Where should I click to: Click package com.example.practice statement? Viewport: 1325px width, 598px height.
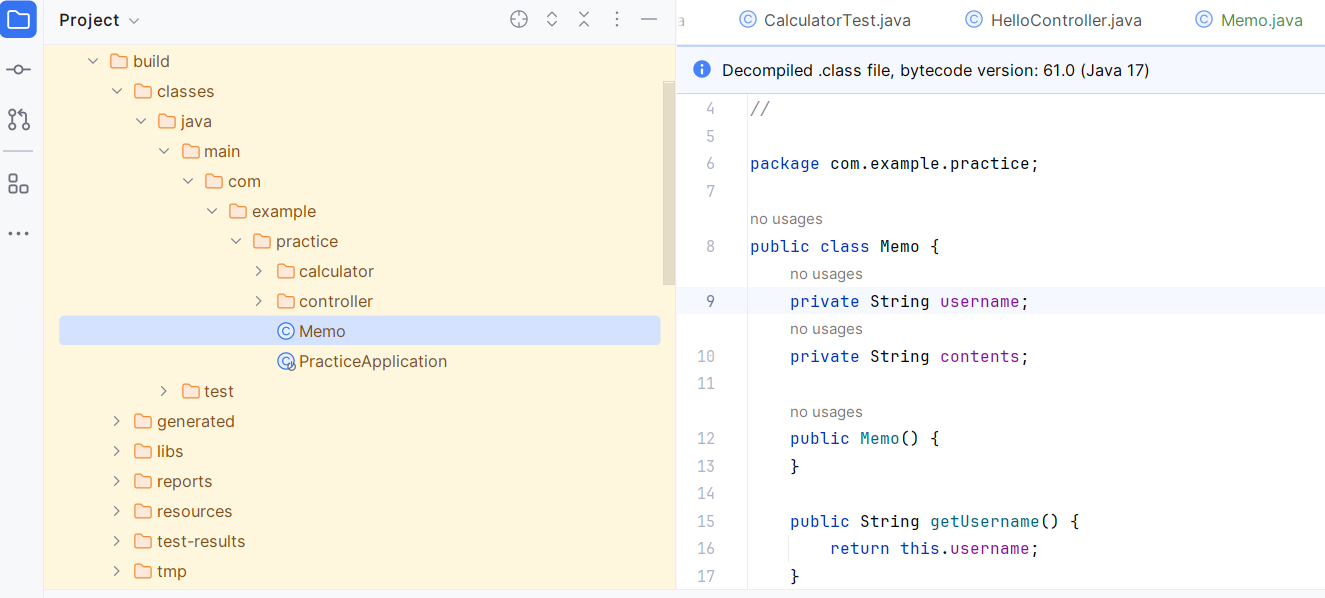tap(894, 163)
